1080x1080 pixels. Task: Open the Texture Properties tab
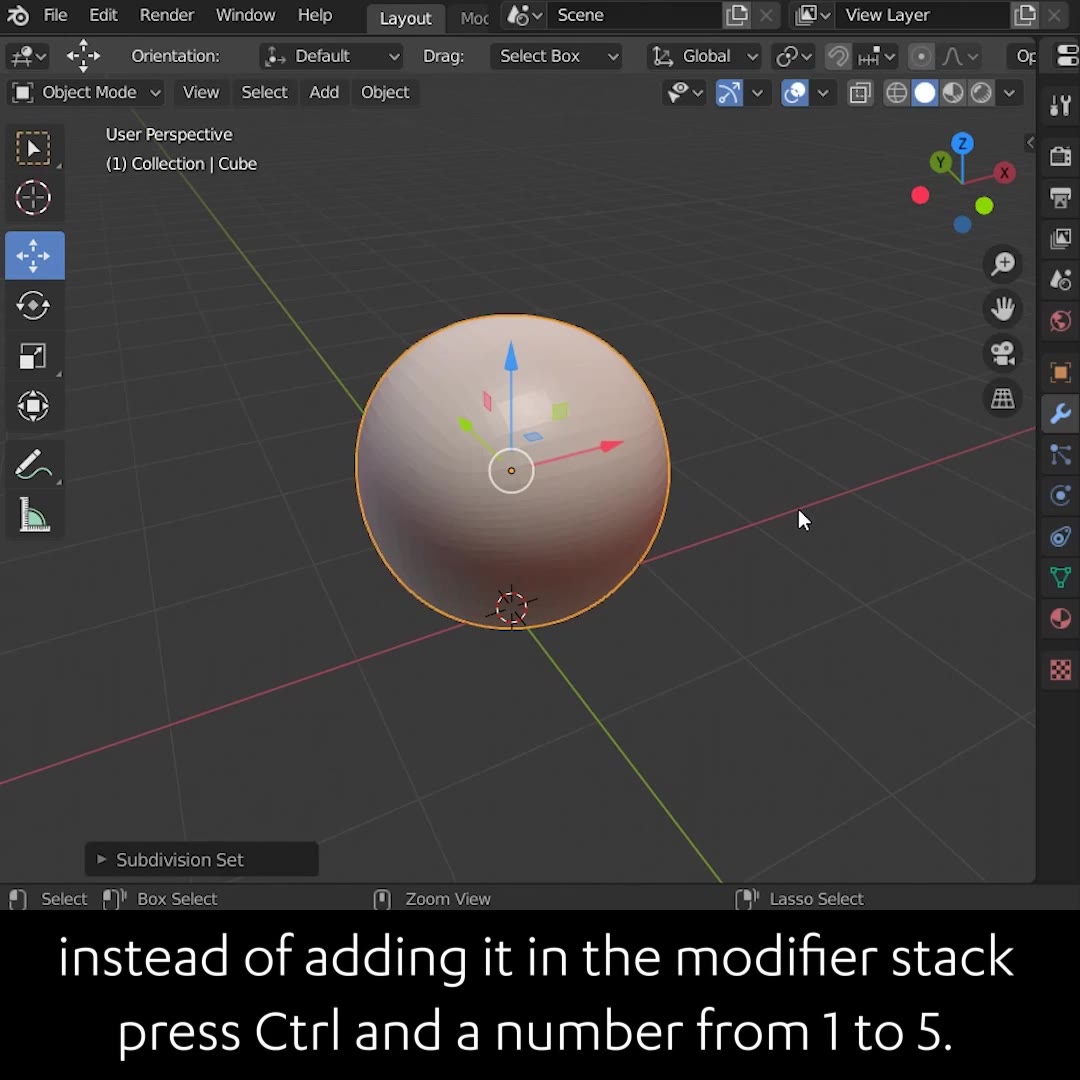1060,670
